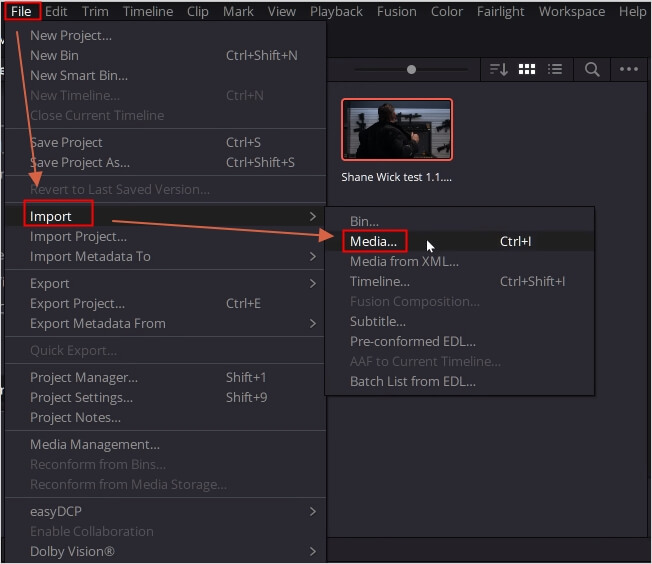This screenshot has width=652, height=564.
Task: Expand the easyDCP submenu
Action: (57, 511)
